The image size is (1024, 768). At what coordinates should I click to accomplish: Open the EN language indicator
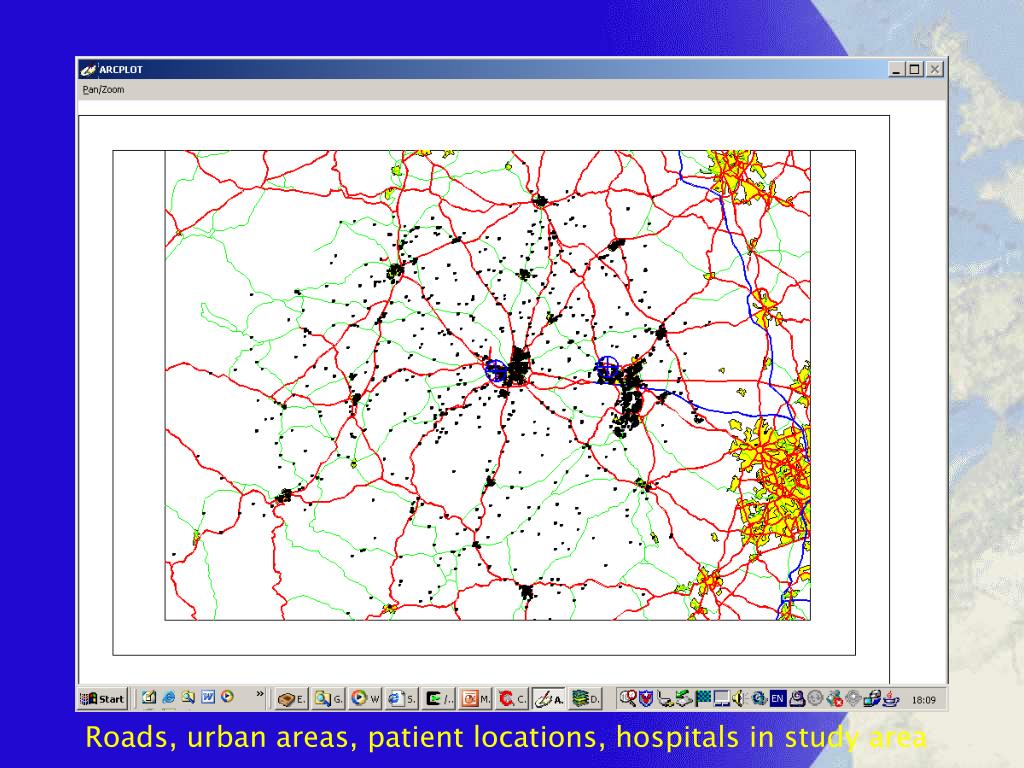(x=777, y=699)
